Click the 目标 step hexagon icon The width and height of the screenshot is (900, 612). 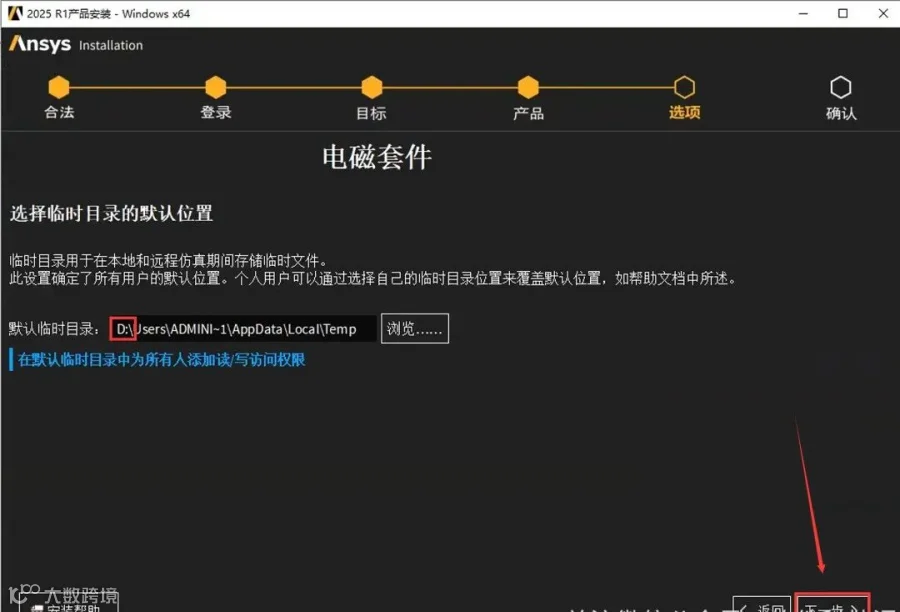point(371,87)
